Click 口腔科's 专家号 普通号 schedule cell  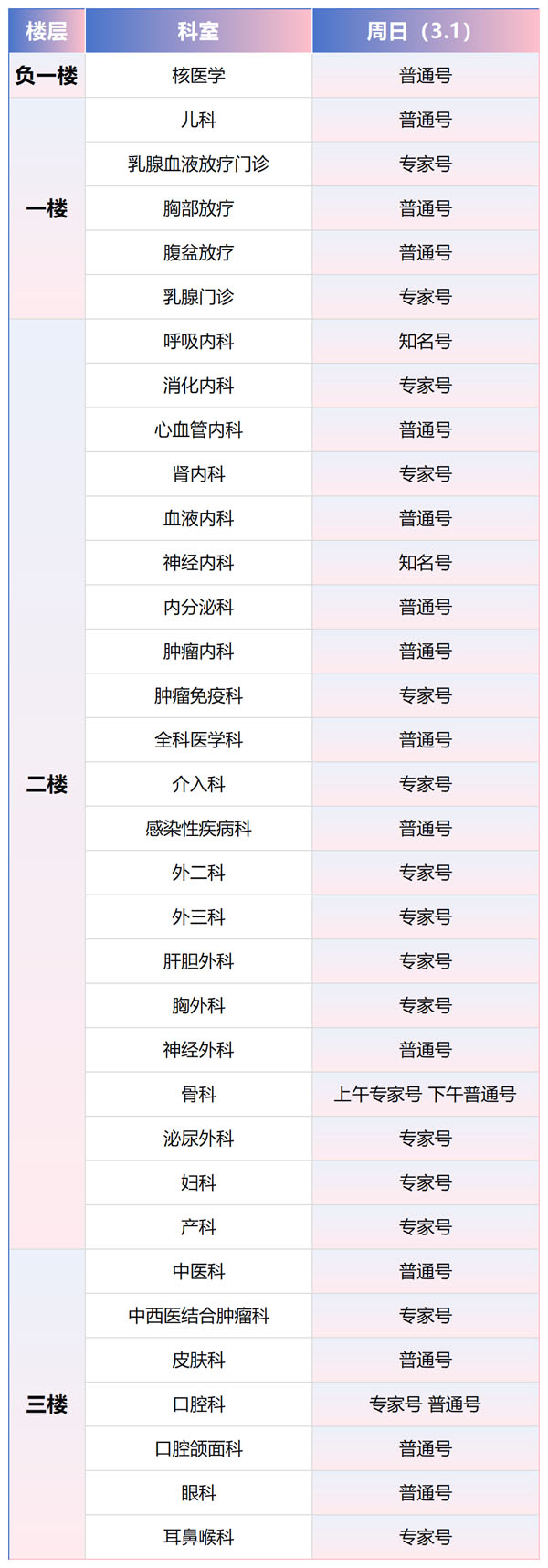point(425,1404)
